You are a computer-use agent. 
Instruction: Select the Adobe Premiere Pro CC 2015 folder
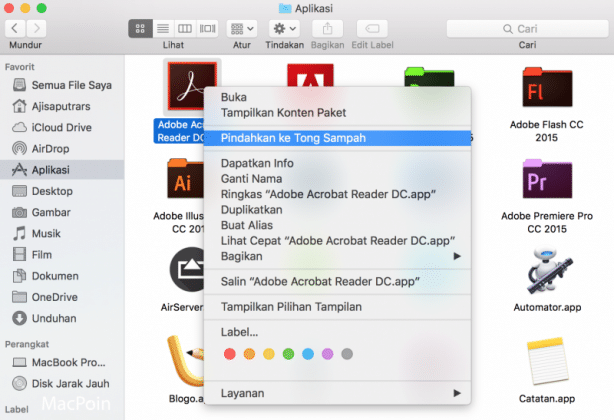547,179
